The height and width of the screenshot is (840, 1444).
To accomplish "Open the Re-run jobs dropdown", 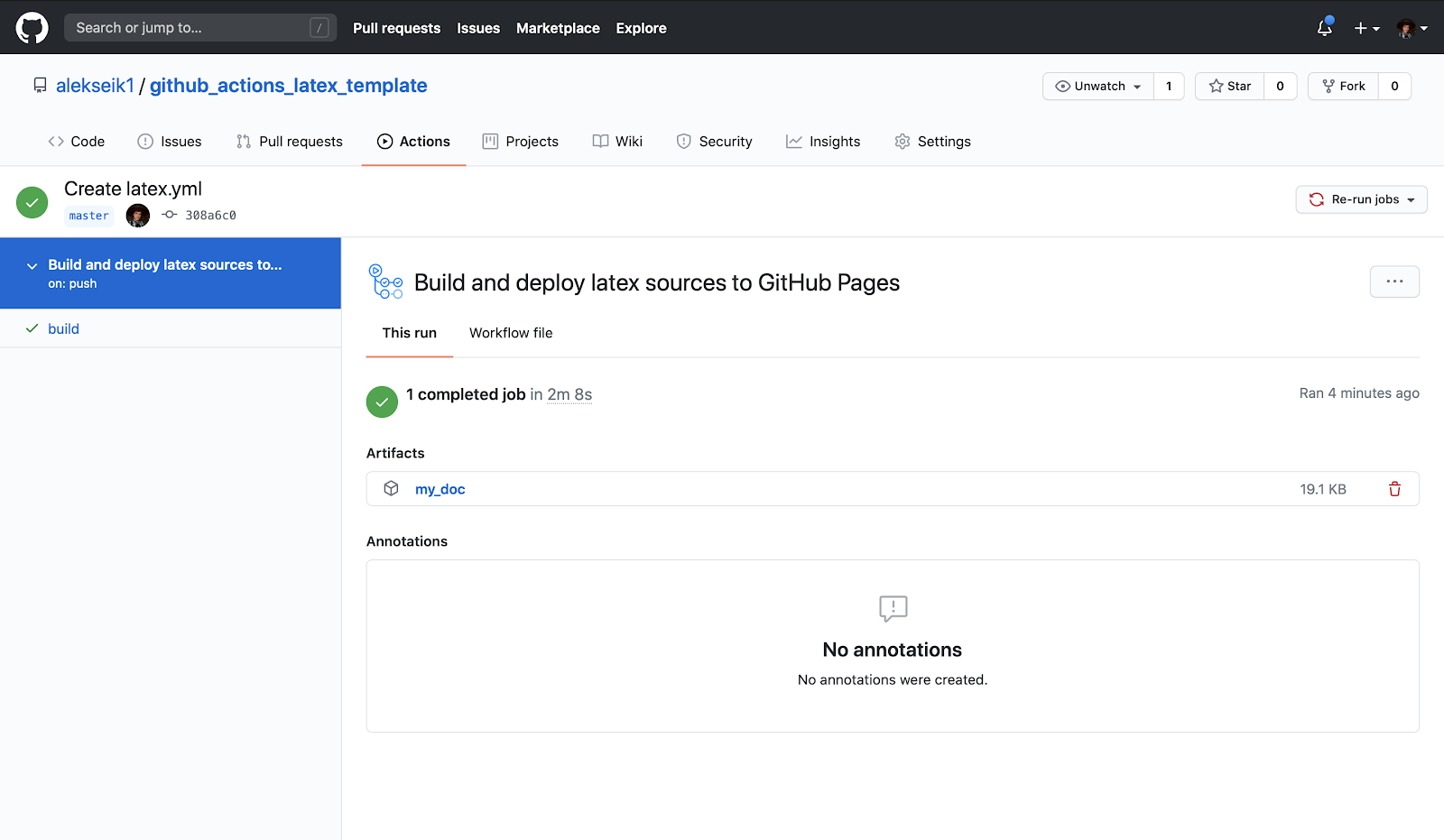I will pos(1361,199).
